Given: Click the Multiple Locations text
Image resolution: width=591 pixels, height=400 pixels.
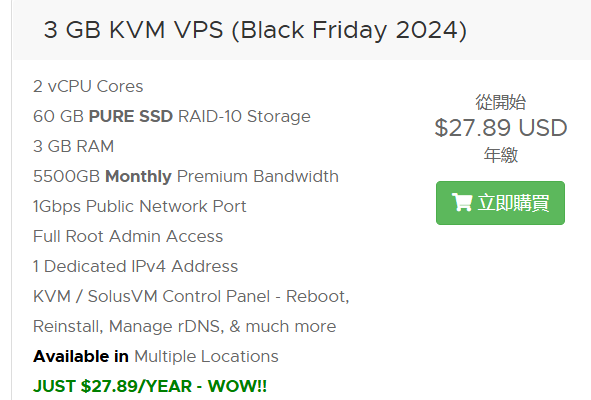Looking at the screenshot, I should 206,356.
